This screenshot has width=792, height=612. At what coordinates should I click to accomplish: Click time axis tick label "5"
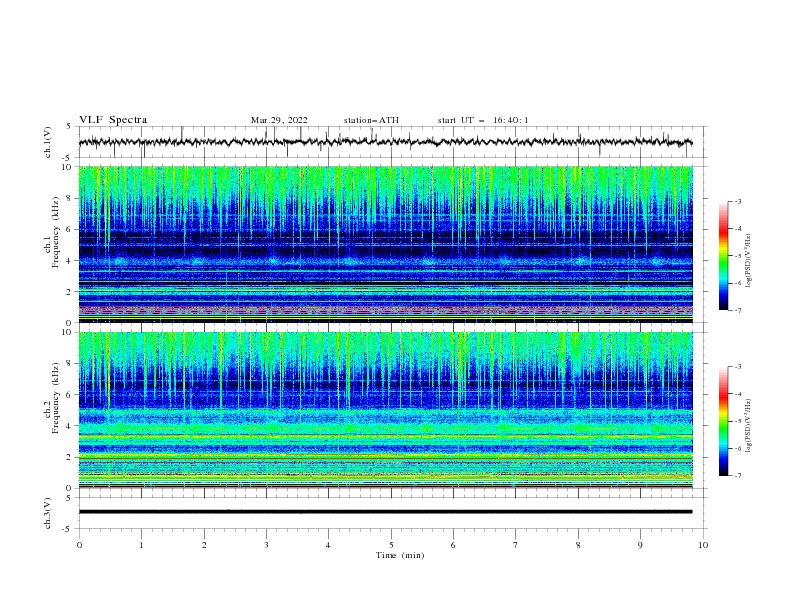pyautogui.click(x=391, y=545)
